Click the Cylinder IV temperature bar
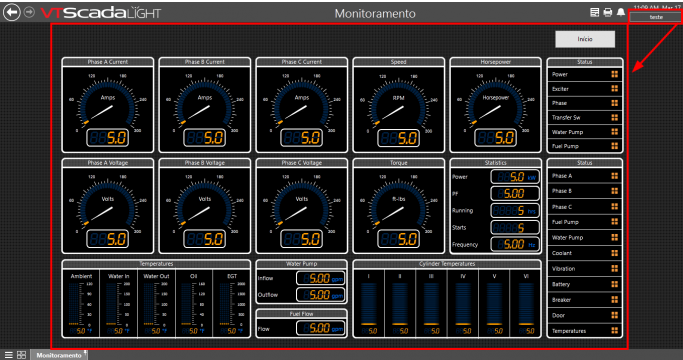The height and width of the screenshot is (360, 683). click(463, 305)
